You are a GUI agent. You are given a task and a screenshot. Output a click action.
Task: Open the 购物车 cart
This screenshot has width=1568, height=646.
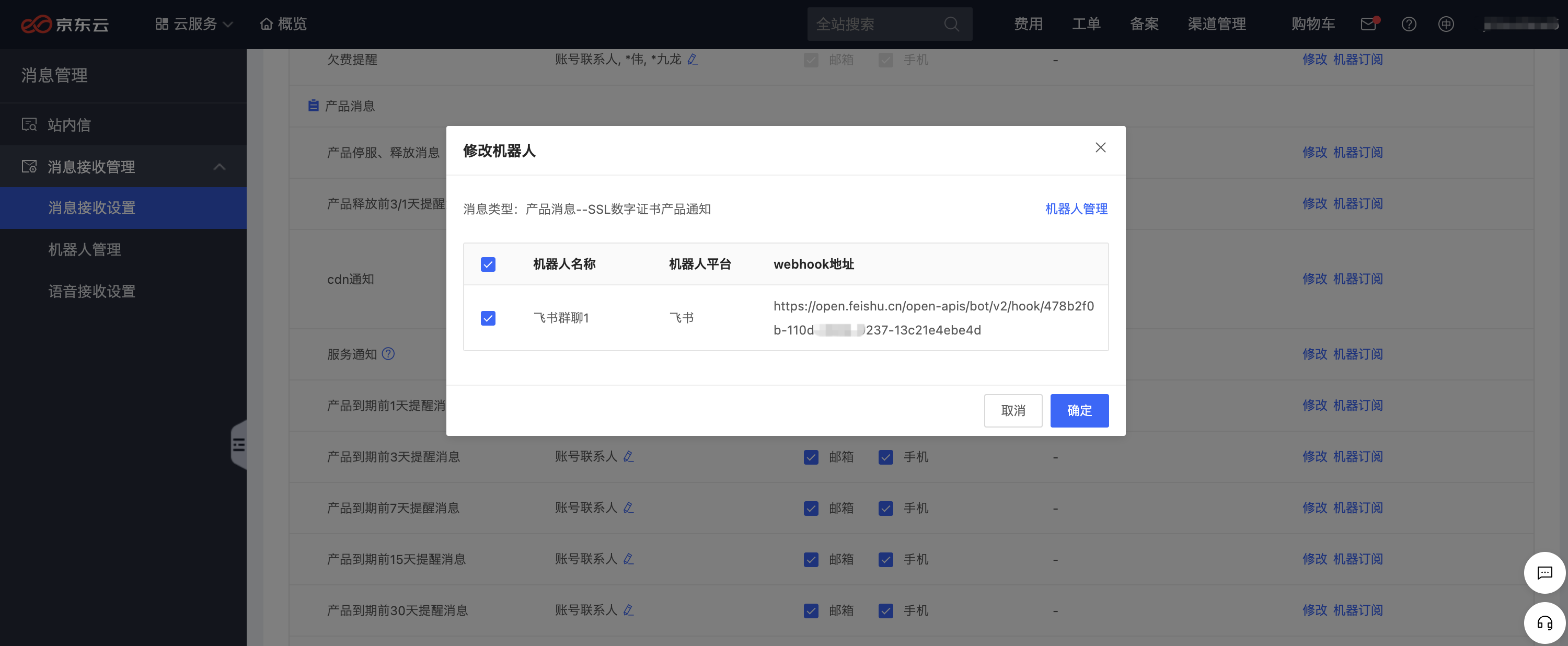[x=1313, y=25]
